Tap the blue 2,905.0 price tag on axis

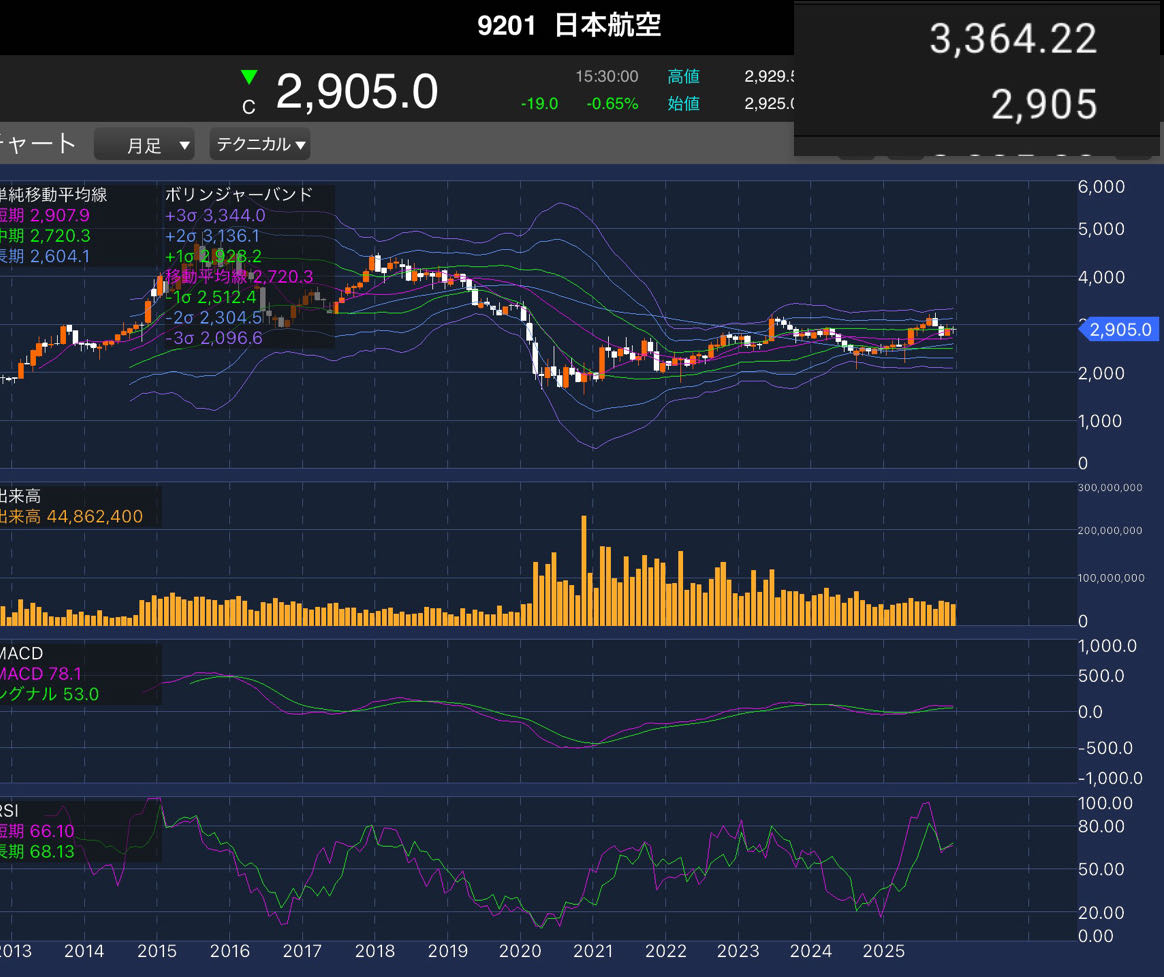coord(1119,329)
